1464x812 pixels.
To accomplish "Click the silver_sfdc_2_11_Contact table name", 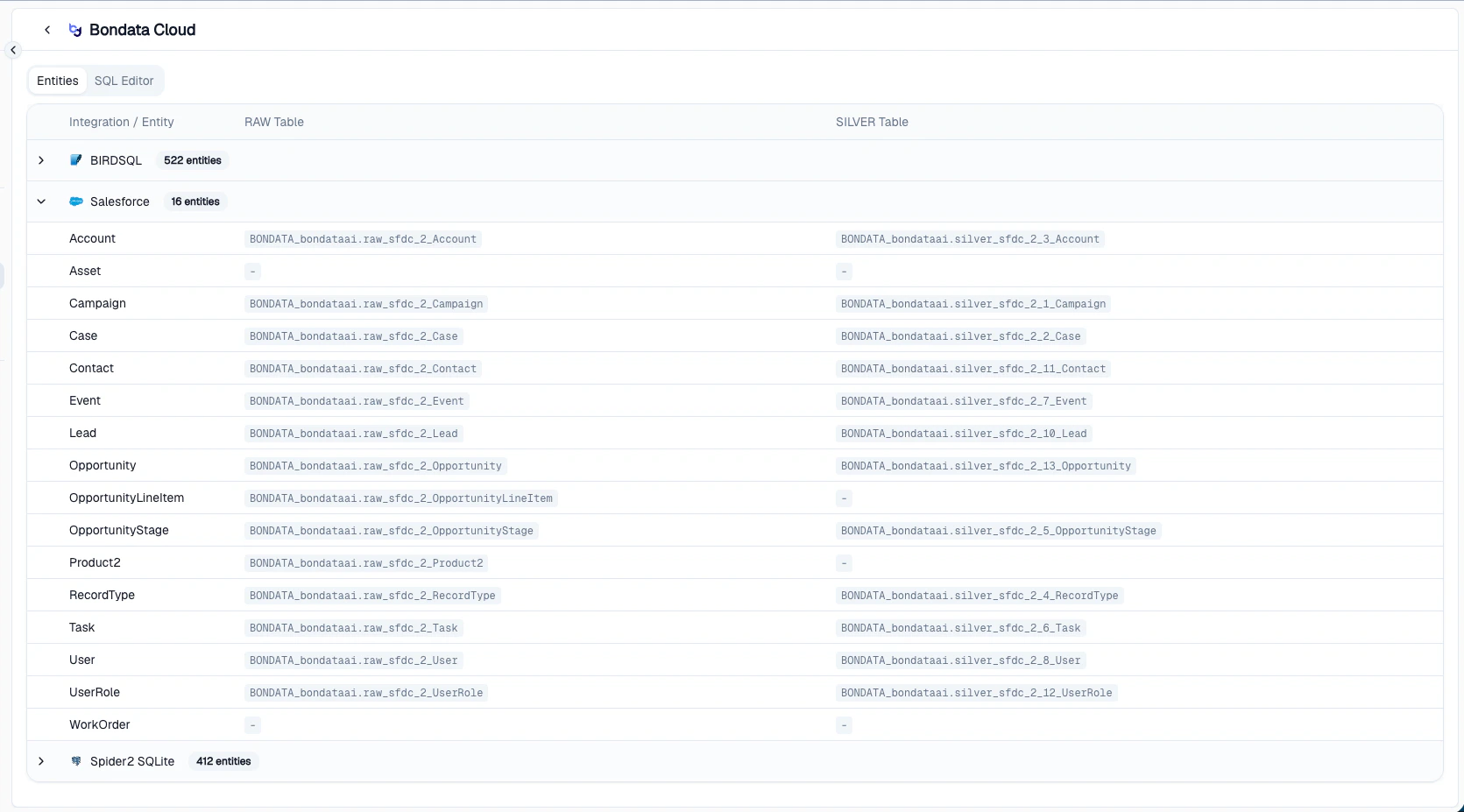I will click(x=973, y=369).
